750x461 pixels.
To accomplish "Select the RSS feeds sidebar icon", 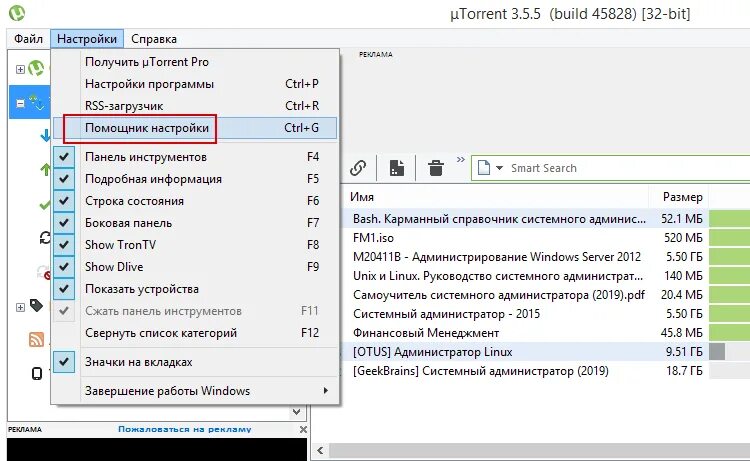I will point(37,339).
